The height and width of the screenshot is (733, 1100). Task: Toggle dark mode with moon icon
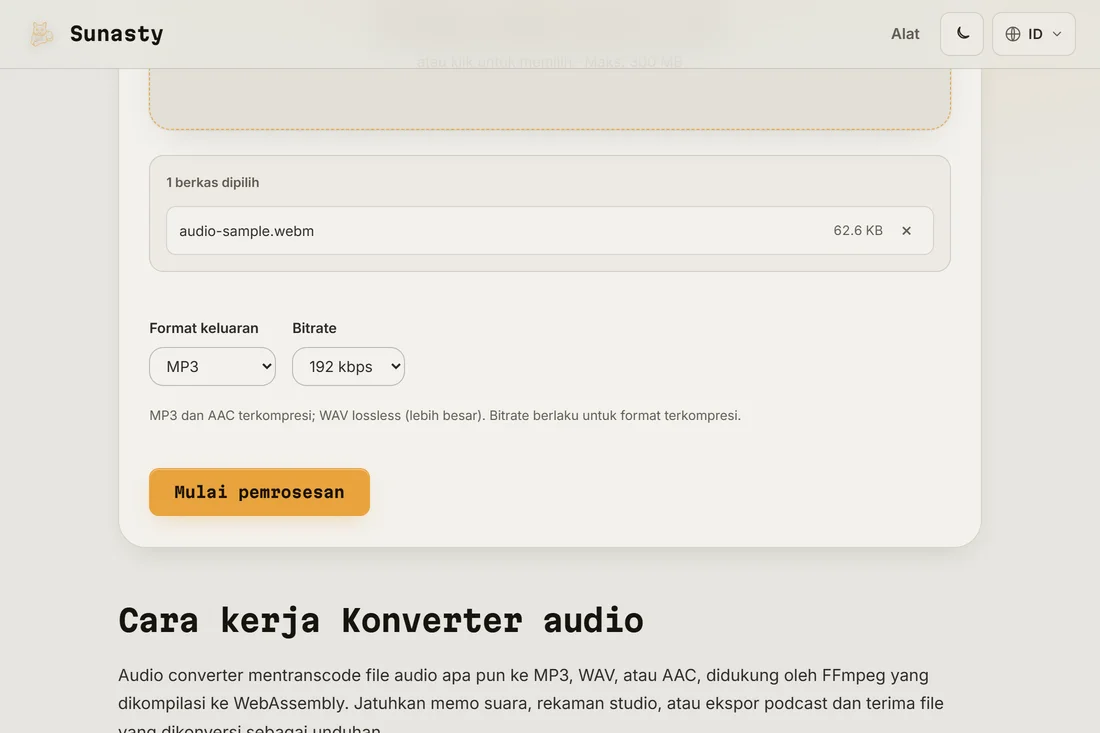tap(962, 34)
